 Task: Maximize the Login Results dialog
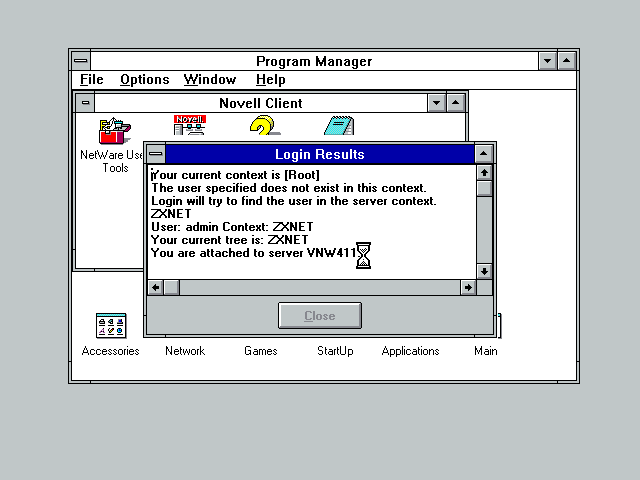[484, 154]
